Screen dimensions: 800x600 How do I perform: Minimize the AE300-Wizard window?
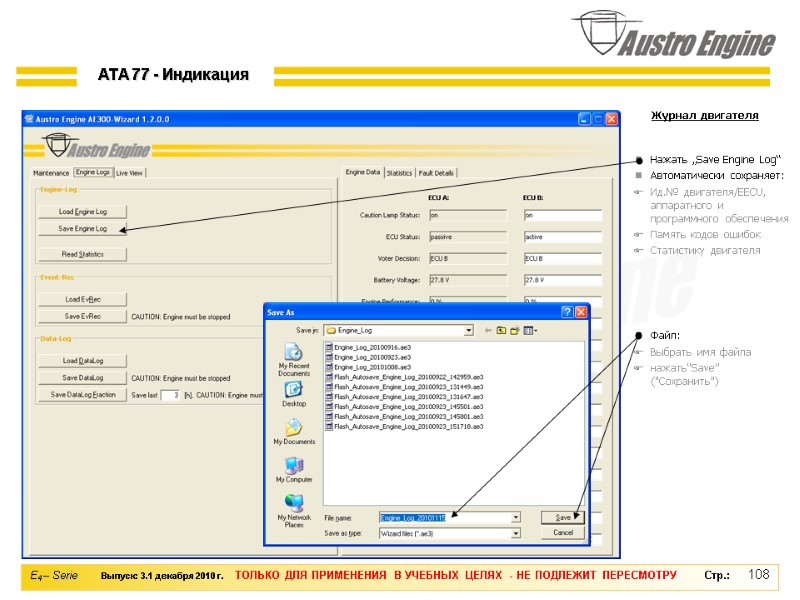pos(585,119)
